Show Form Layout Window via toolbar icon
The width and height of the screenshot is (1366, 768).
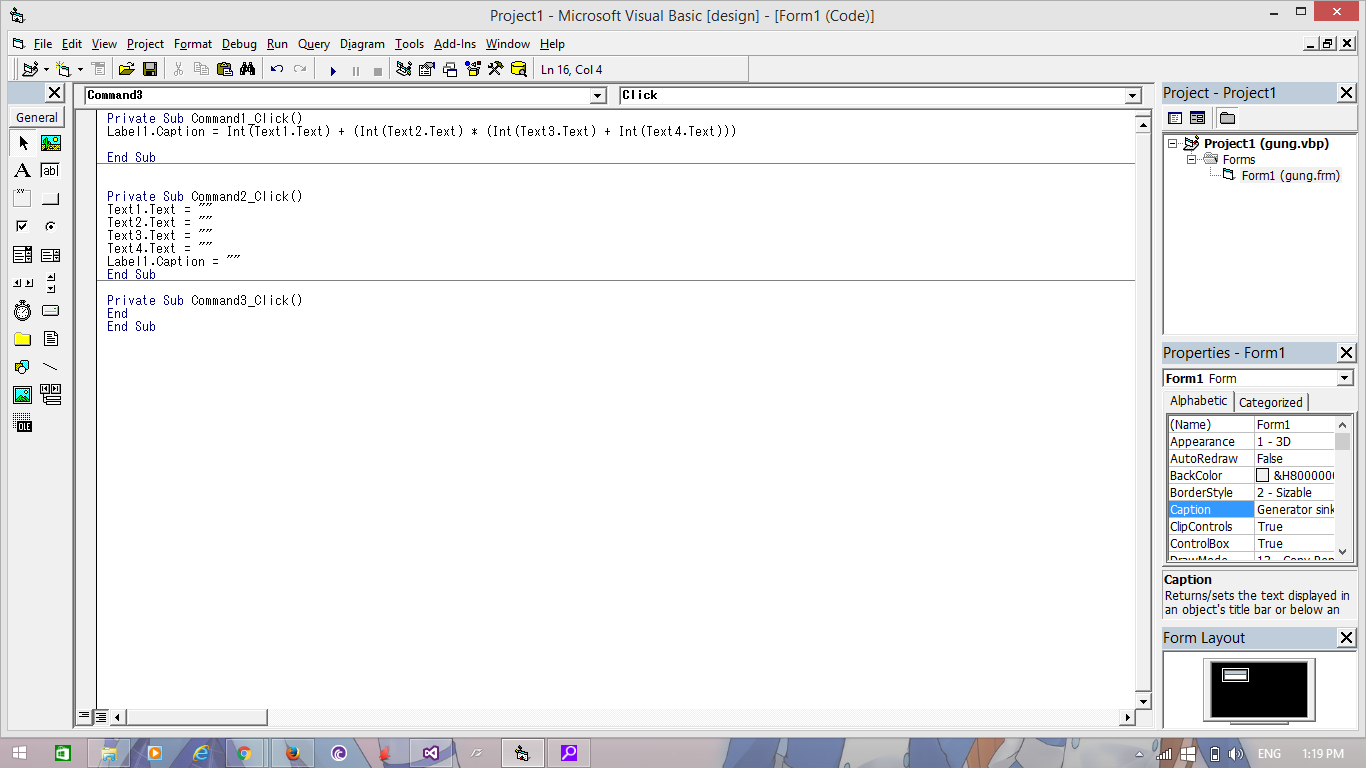(450, 69)
